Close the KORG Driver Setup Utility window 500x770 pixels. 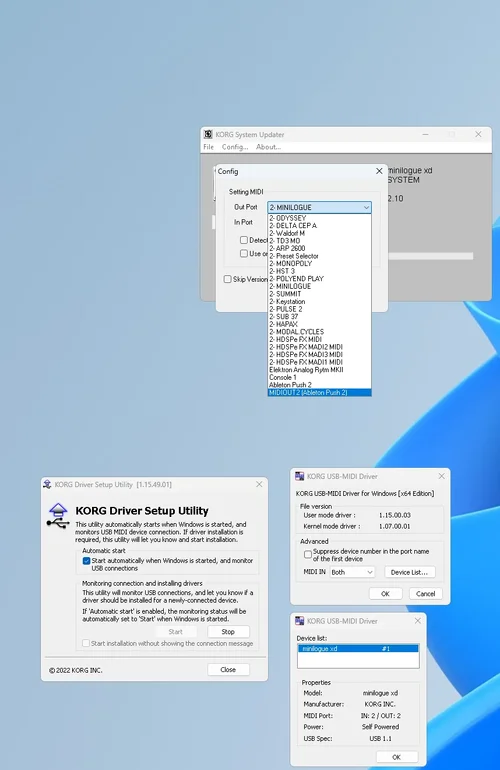259,484
